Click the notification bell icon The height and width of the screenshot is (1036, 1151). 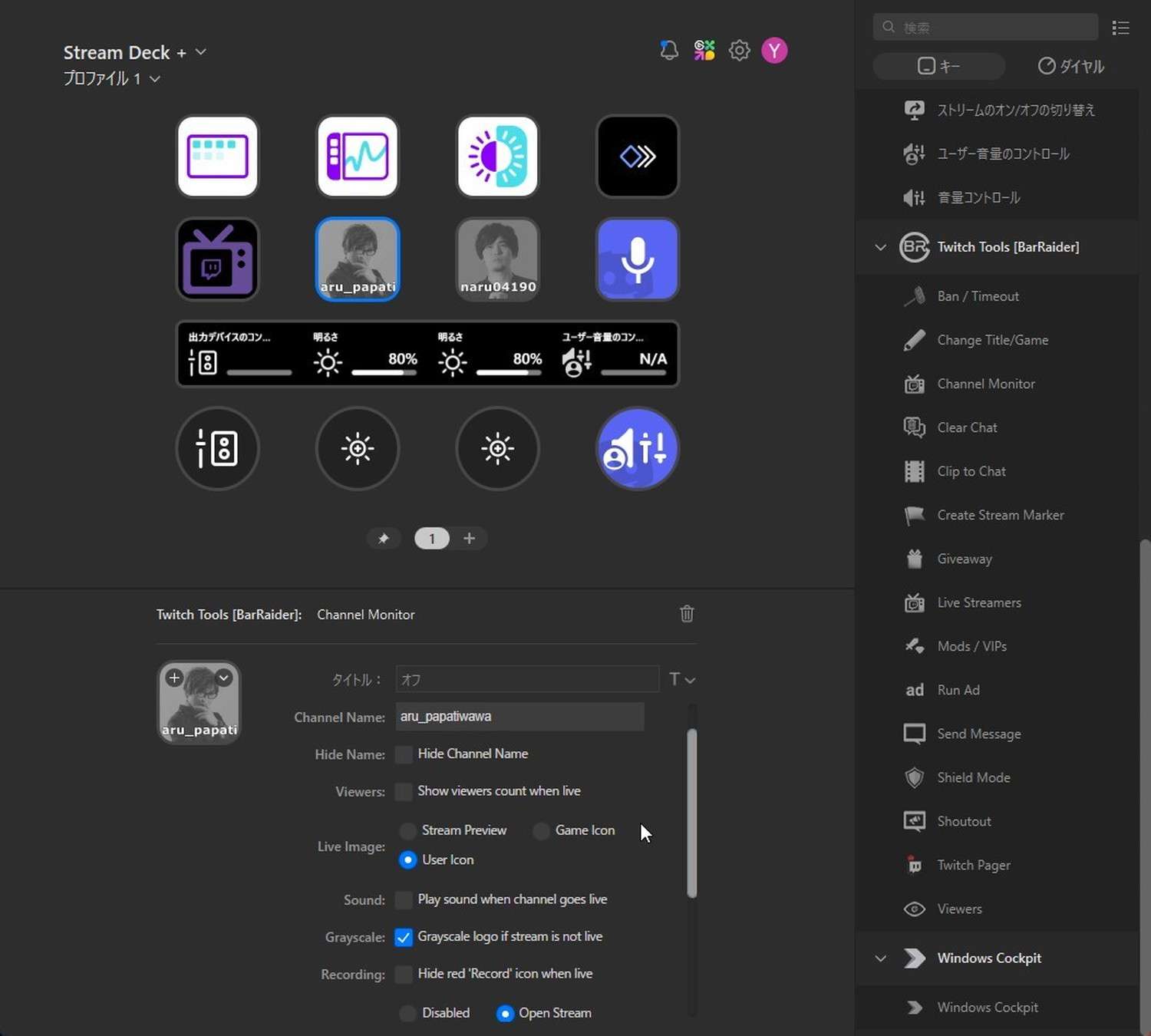pos(668,51)
